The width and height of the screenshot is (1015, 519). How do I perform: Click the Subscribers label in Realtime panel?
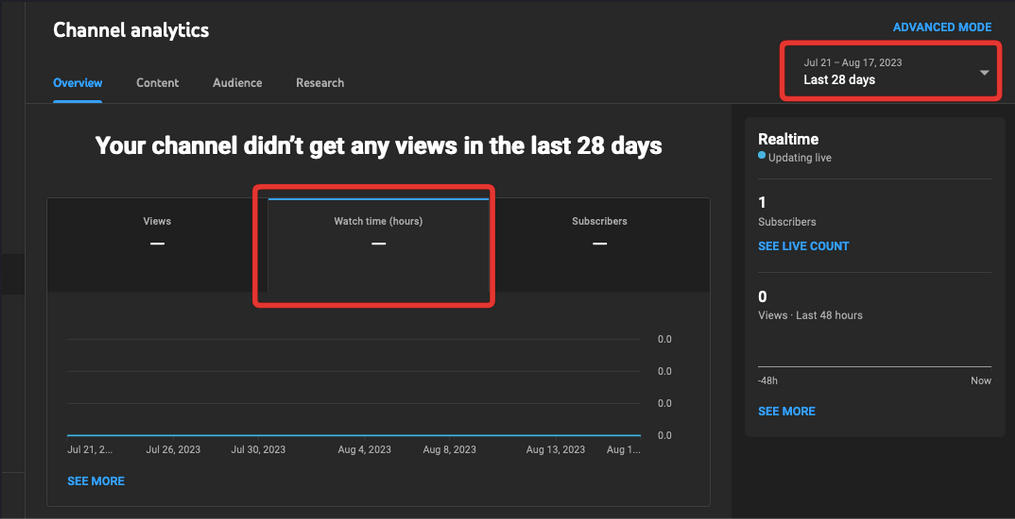(x=786, y=221)
